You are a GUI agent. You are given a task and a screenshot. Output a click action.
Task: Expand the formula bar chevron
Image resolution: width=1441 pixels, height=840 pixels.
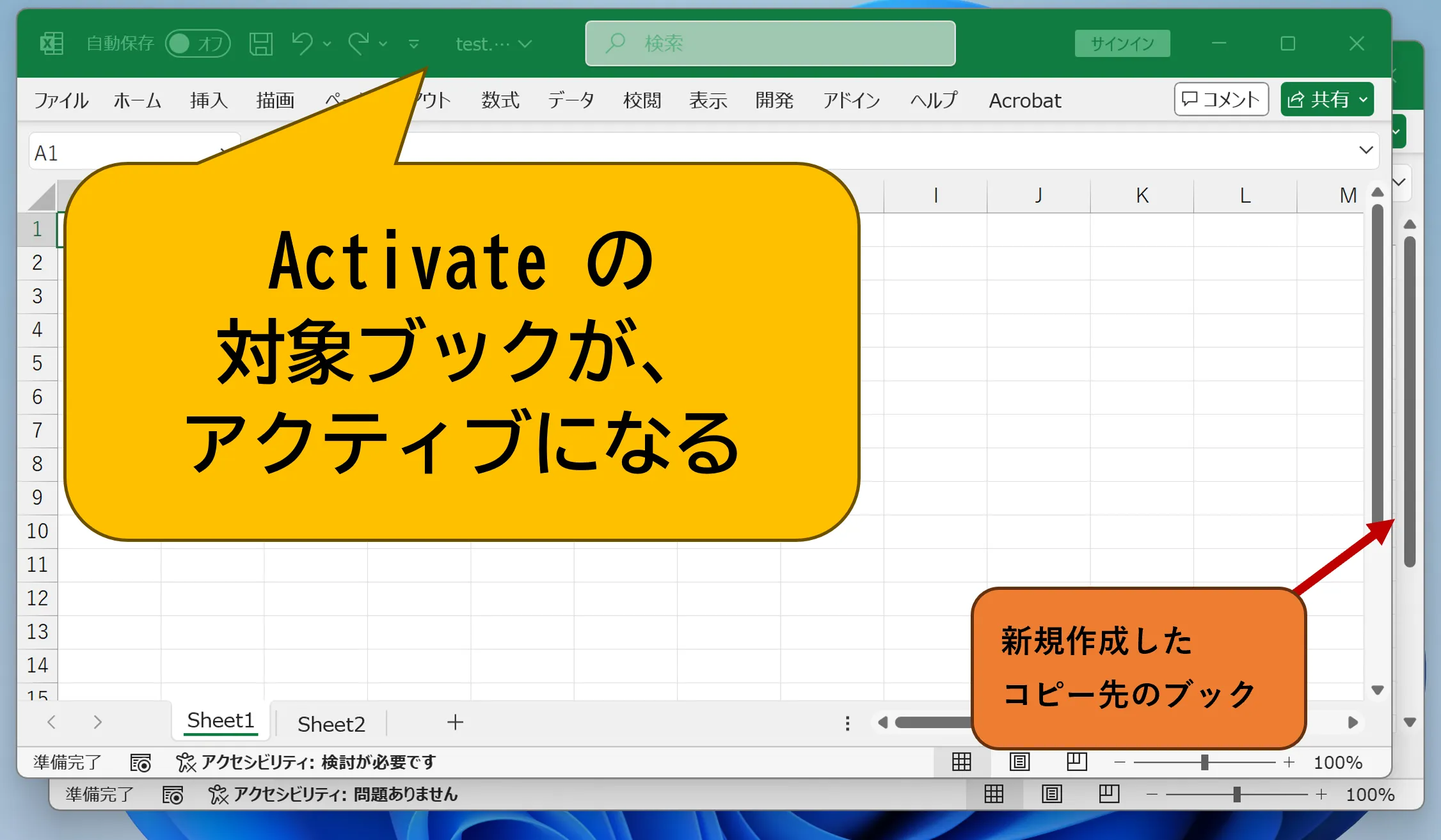(1365, 150)
